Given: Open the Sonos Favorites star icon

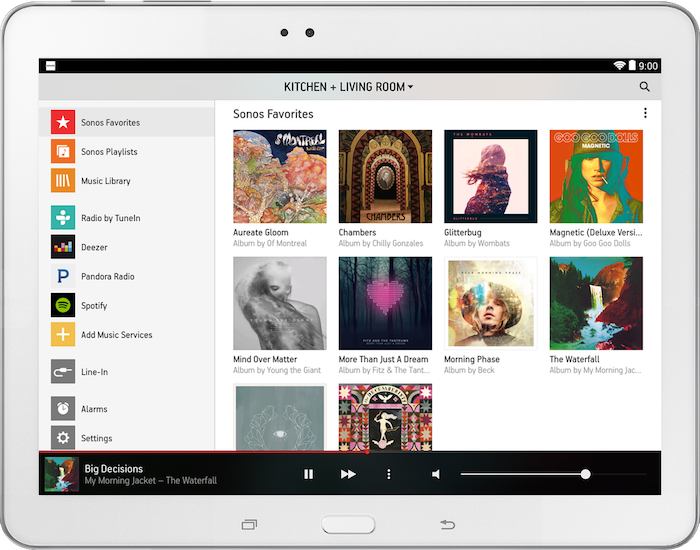Looking at the screenshot, I should coord(63,122).
